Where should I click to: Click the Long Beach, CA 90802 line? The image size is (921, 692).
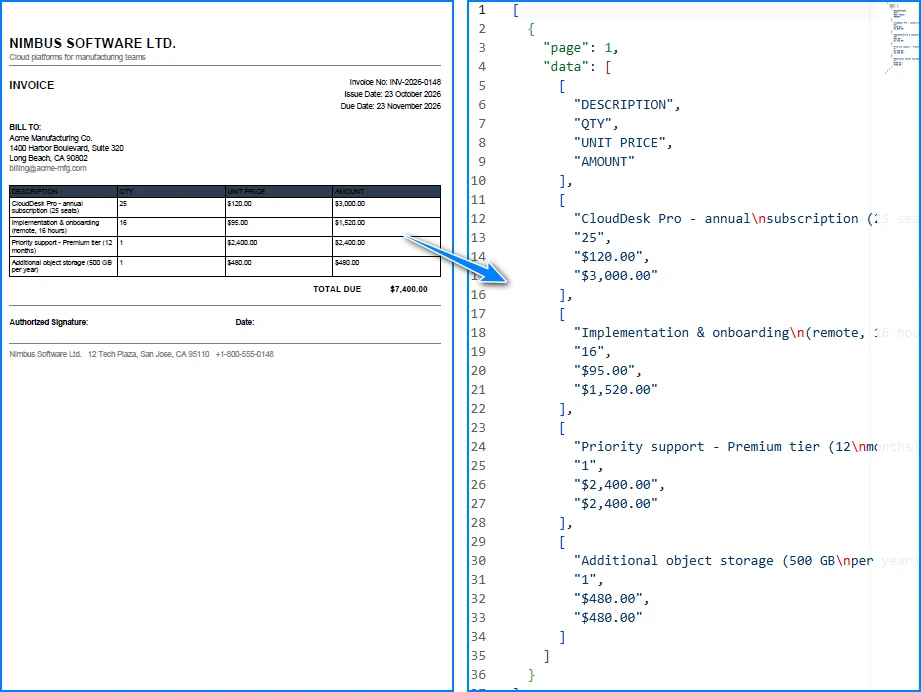(48, 158)
